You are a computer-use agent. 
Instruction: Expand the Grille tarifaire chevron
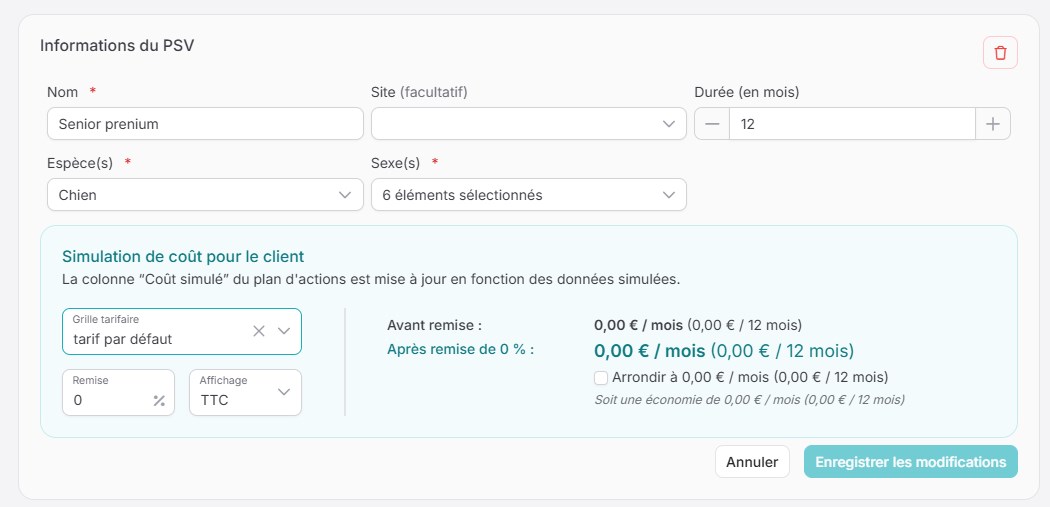click(284, 331)
